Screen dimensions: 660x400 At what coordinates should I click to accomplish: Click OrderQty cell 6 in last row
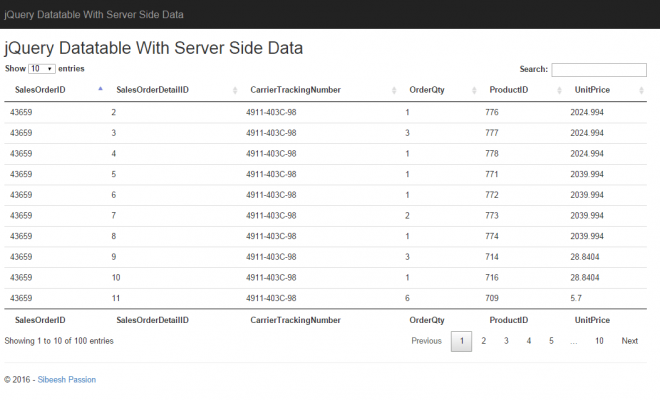point(407,298)
